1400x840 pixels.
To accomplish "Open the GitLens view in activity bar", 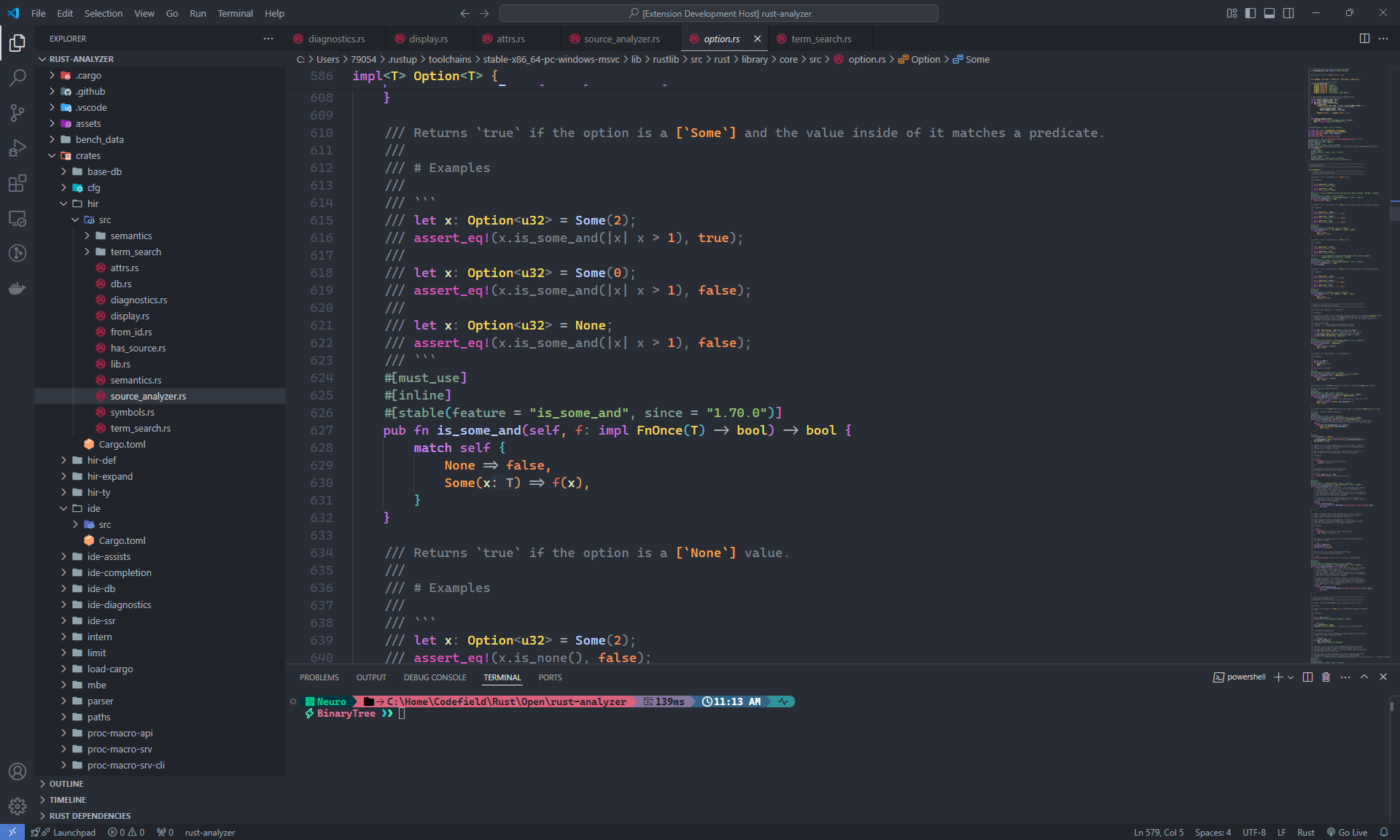I will click(17, 253).
